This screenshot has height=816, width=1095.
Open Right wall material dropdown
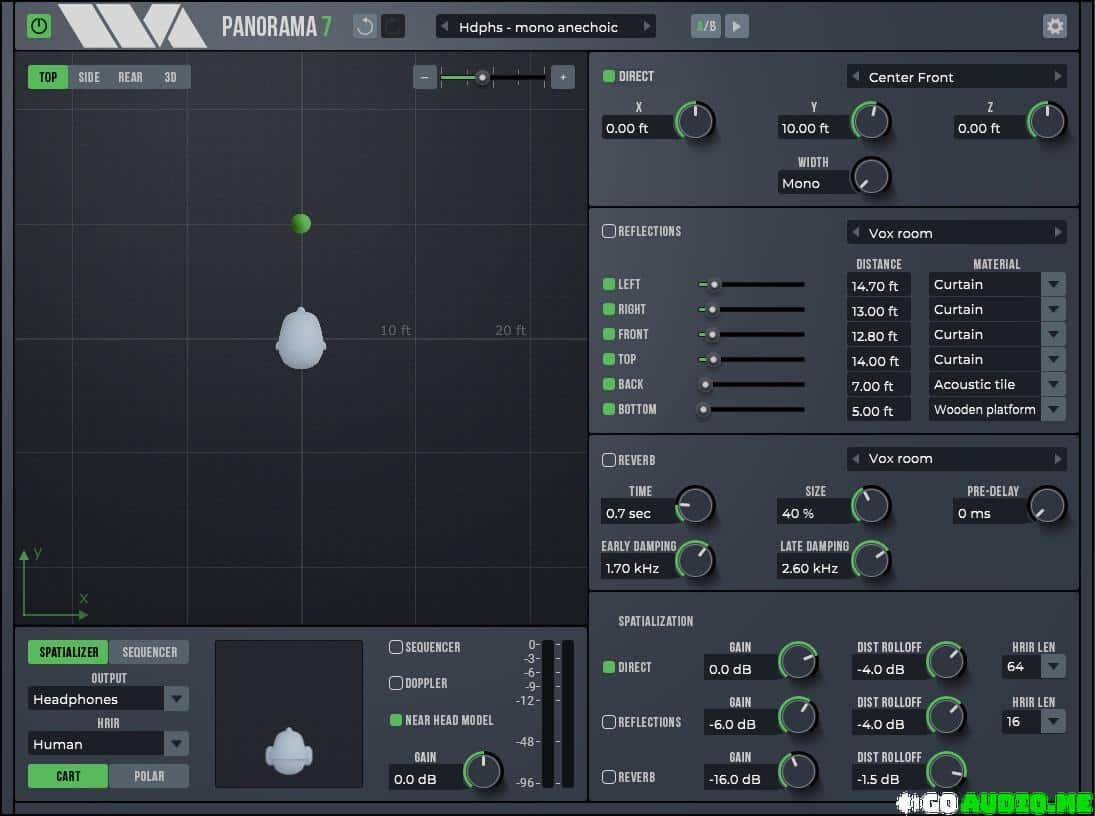(997, 309)
